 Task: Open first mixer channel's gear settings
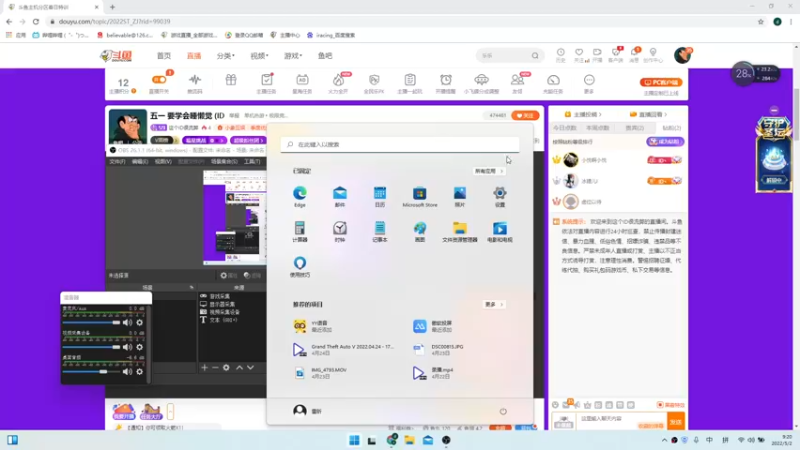(x=139, y=322)
